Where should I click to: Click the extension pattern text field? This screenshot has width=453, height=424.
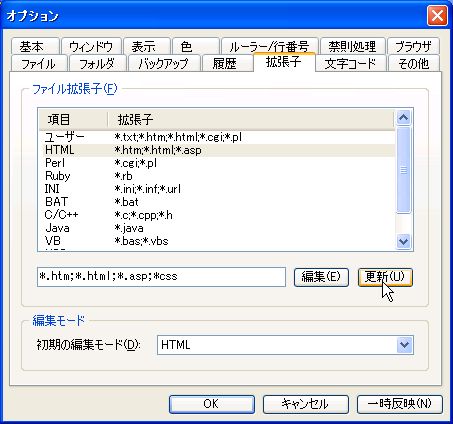tap(162, 277)
